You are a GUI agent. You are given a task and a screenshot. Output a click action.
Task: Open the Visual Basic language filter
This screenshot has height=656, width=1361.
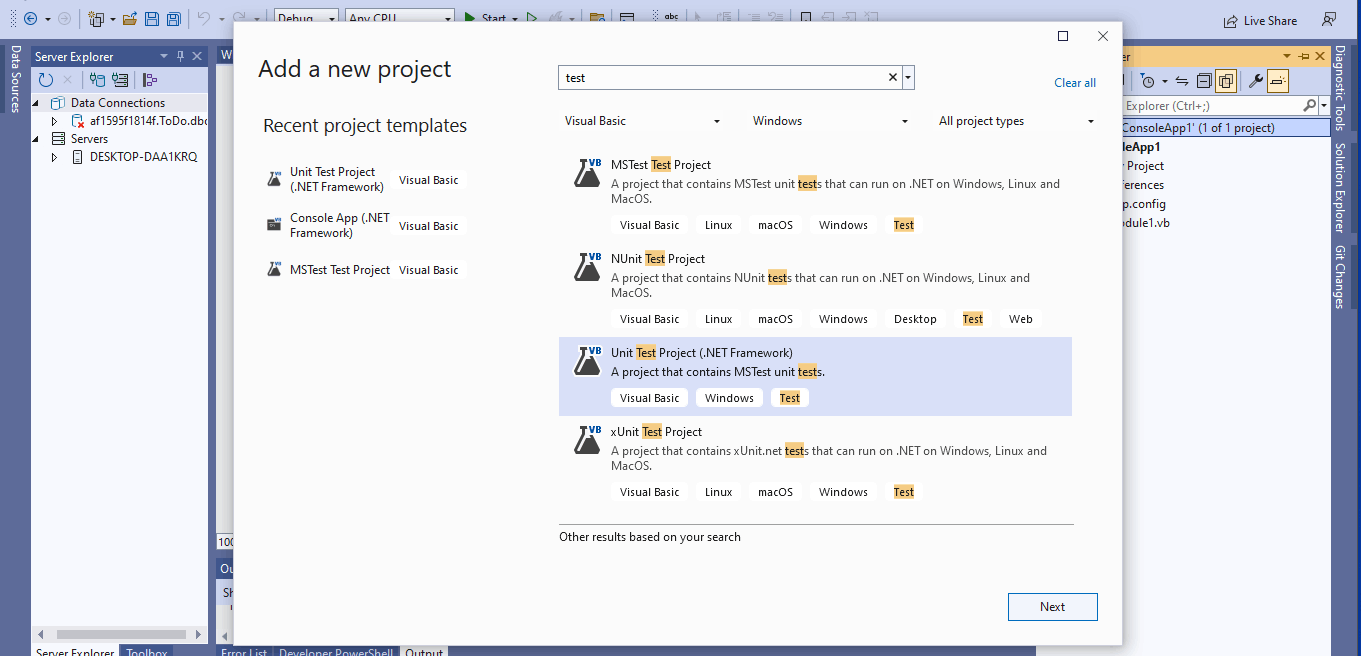642,121
